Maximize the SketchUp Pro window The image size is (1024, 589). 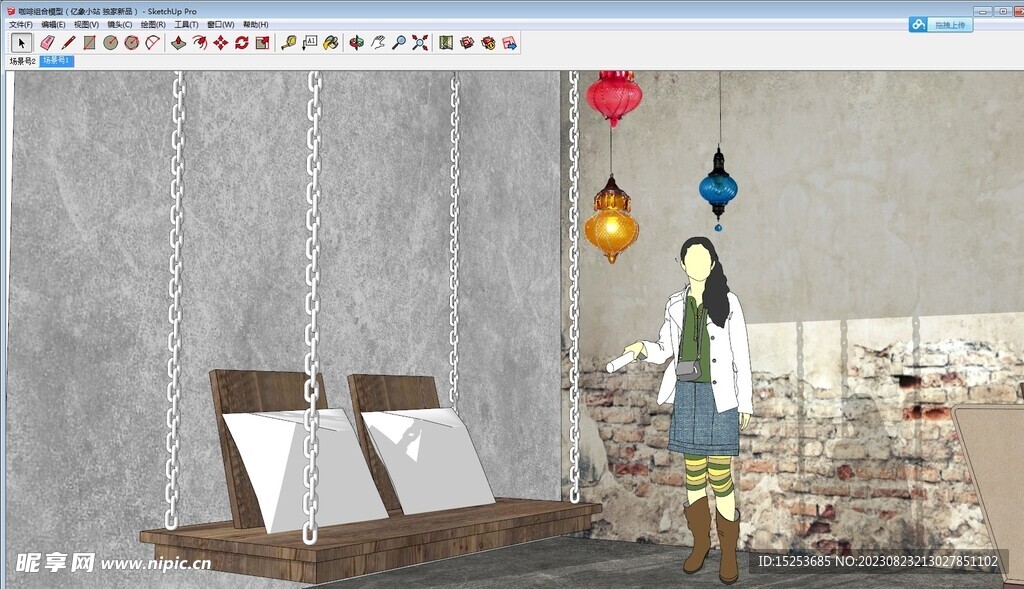click(x=1003, y=11)
